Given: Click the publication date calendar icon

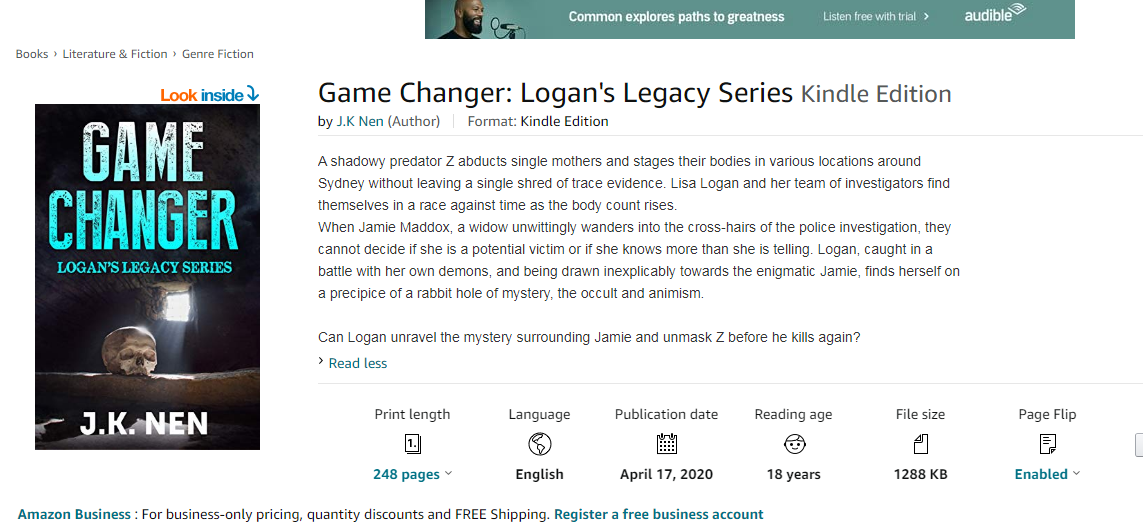Looking at the screenshot, I should 666,444.
